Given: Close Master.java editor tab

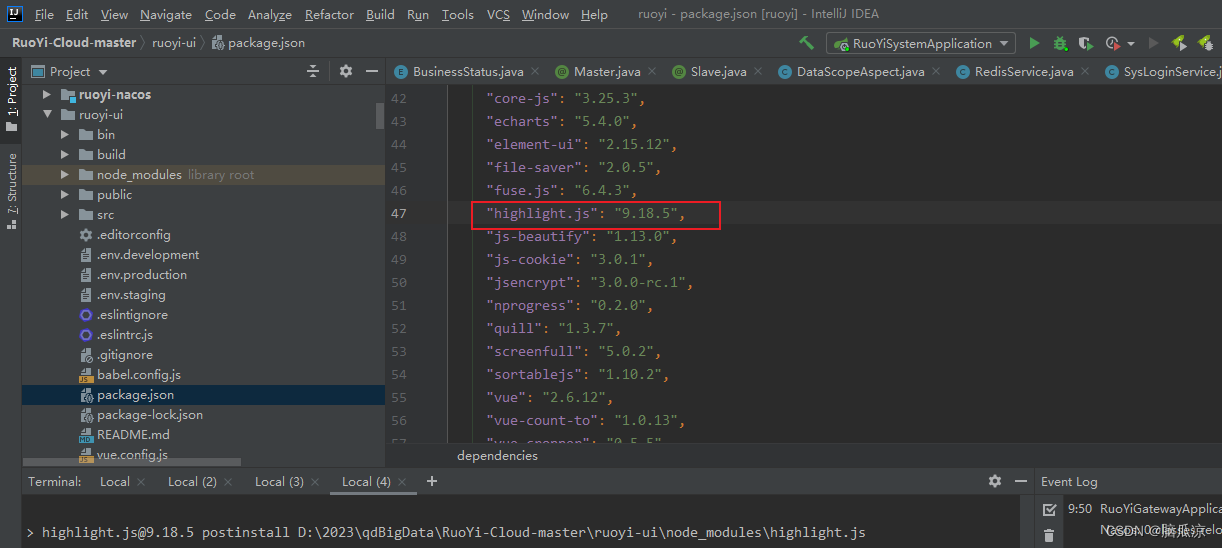Looking at the screenshot, I should 652,72.
